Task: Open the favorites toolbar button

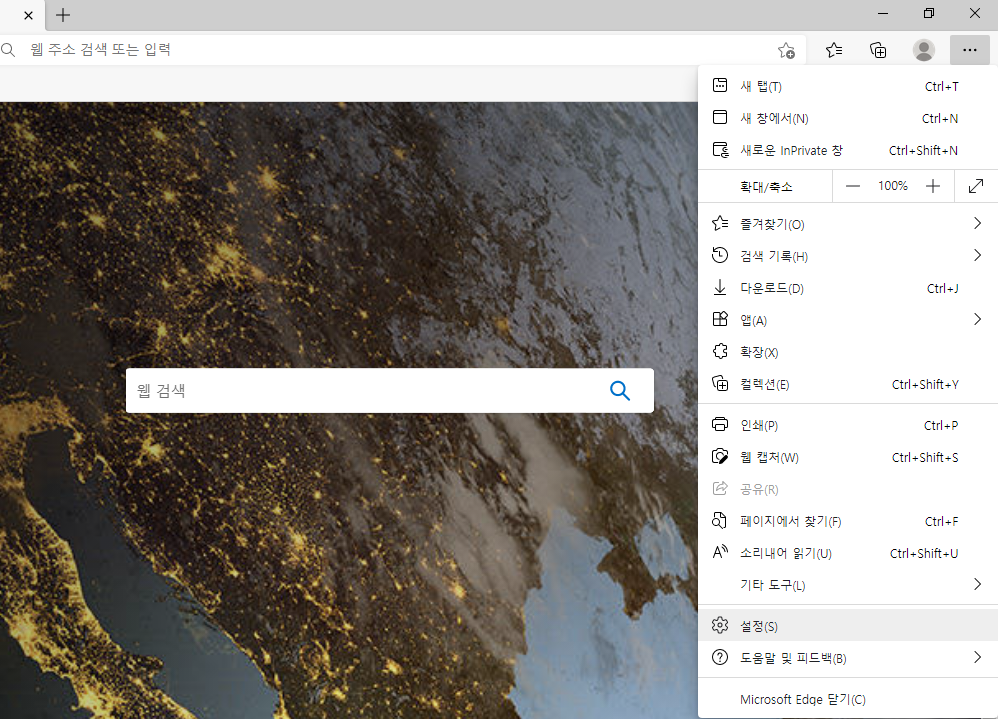Action: pyautogui.click(x=834, y=50)
